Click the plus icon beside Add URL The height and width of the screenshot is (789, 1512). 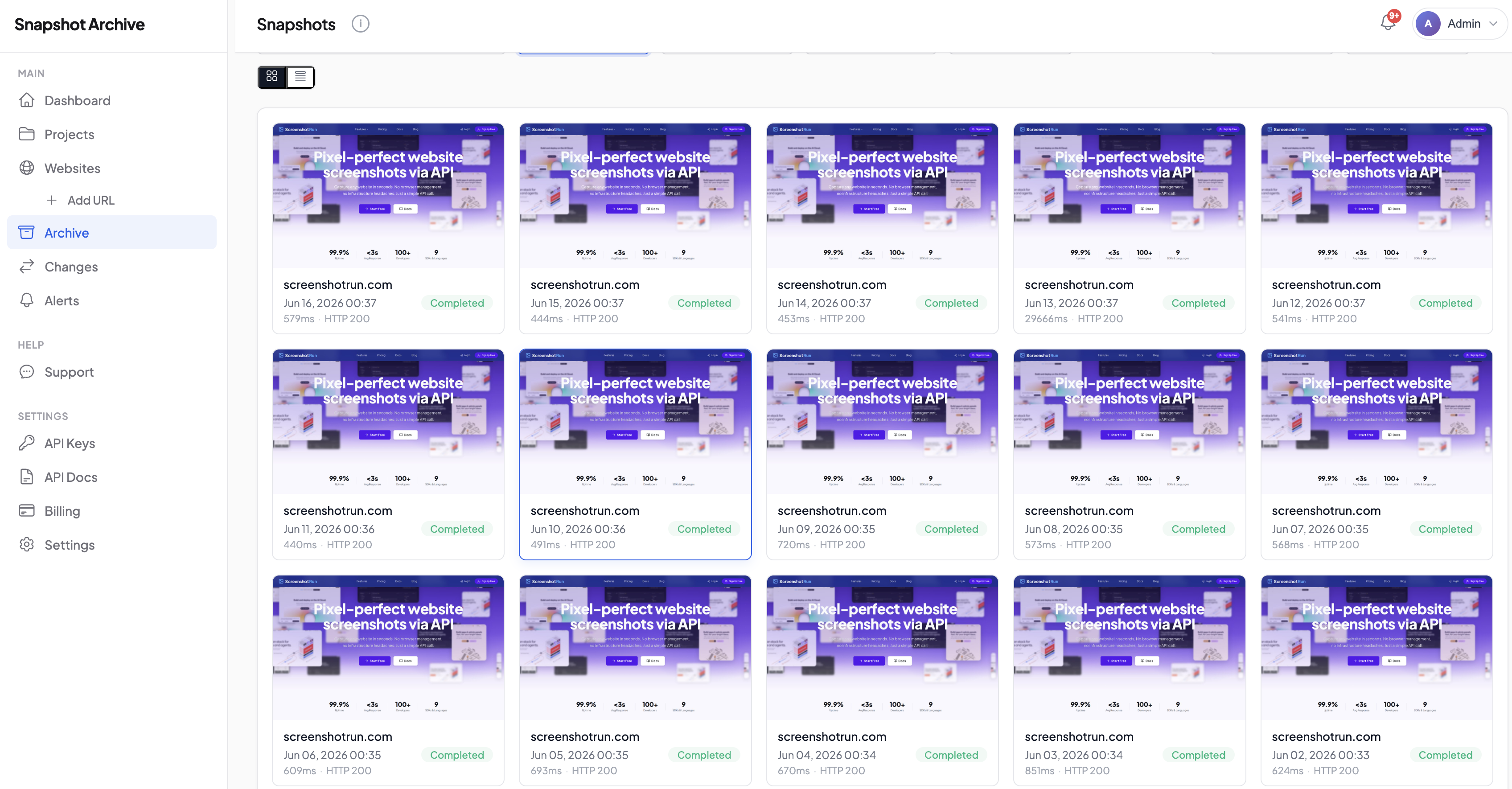pos(52,200)
